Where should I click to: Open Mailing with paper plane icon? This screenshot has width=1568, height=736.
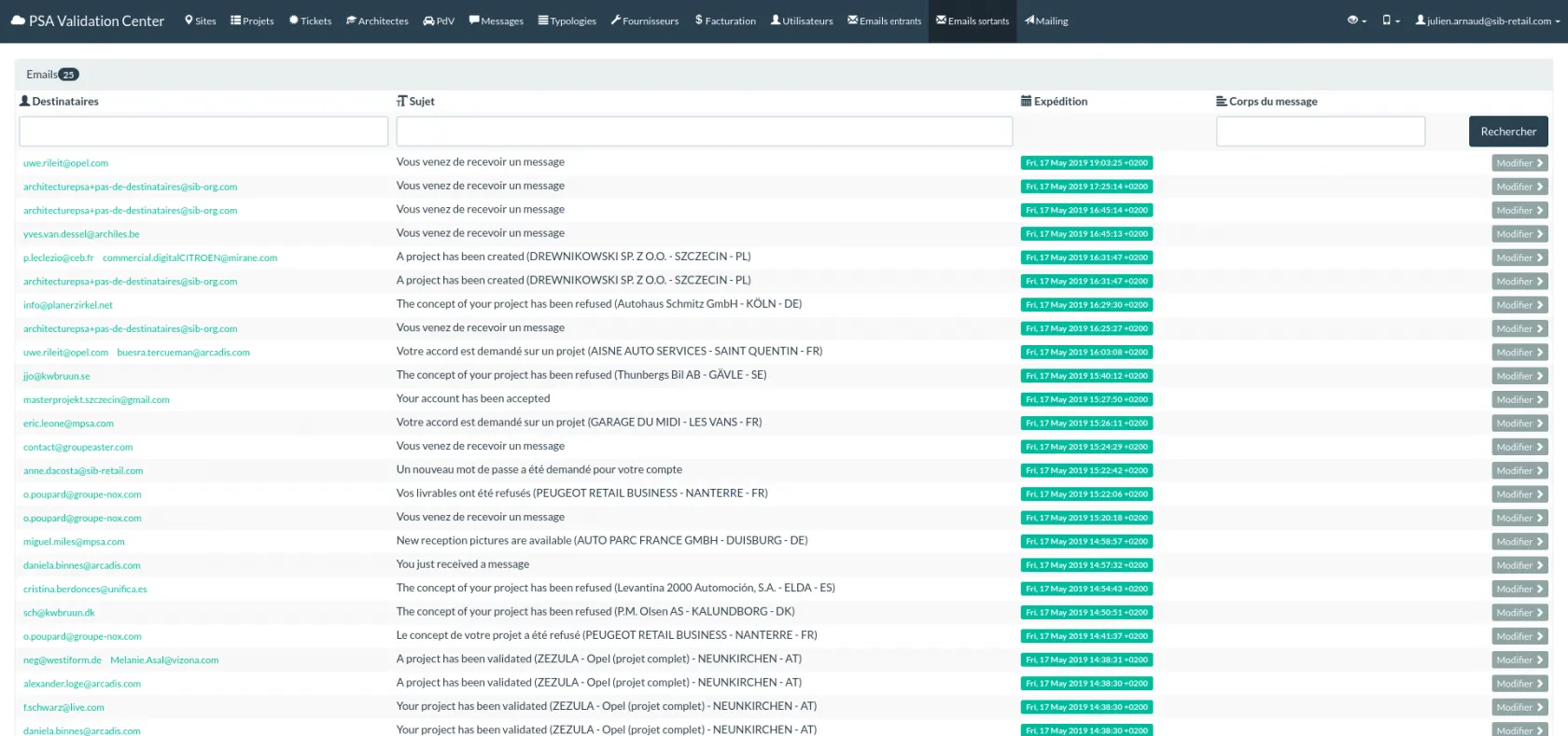[1046, 21]
